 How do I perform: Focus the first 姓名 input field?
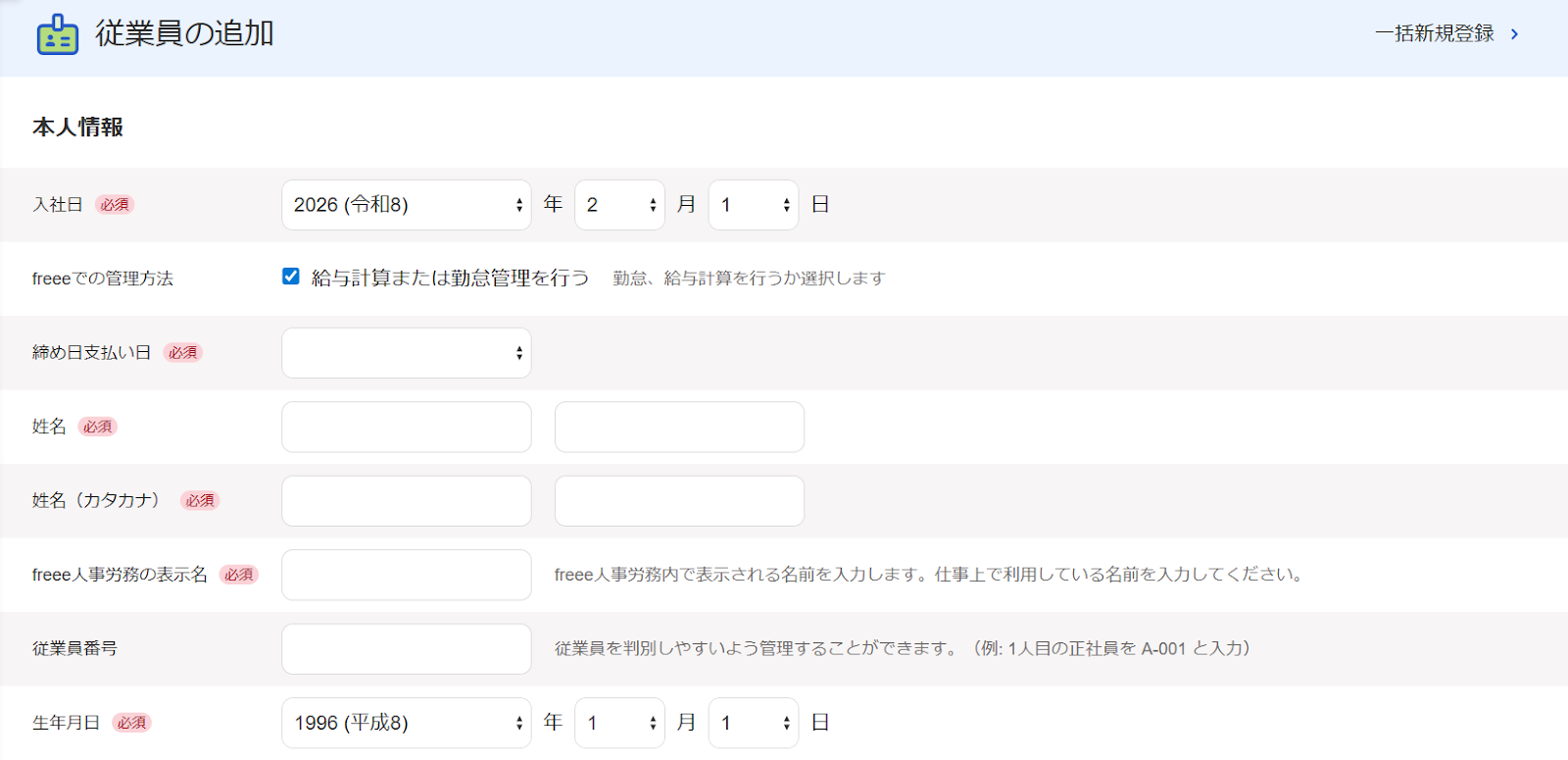[x=407, y=427]
